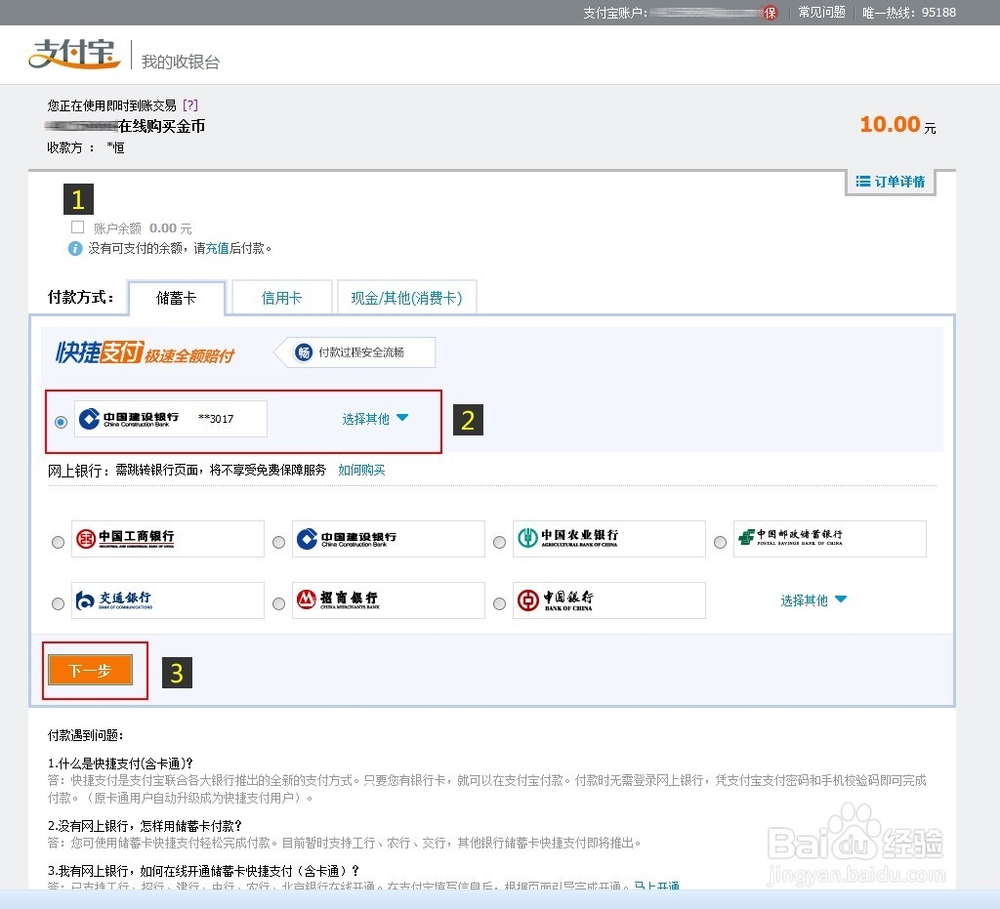Select the 中国工商银行 radio button
This screenshot has width=1000, height=909.
[58, 542]
